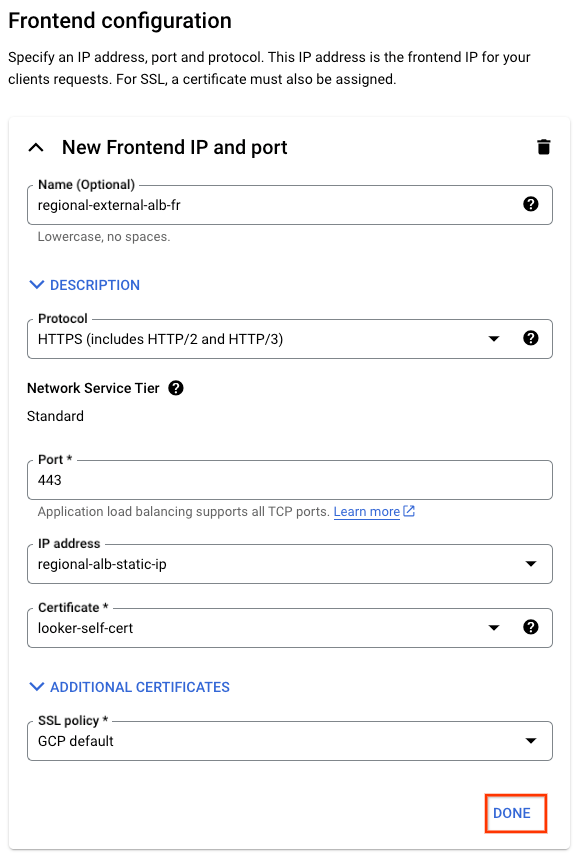Screen dimensions: 577x864
Task: Click the DESCRIPTION chevron icon
Action: tap(36, 285)
